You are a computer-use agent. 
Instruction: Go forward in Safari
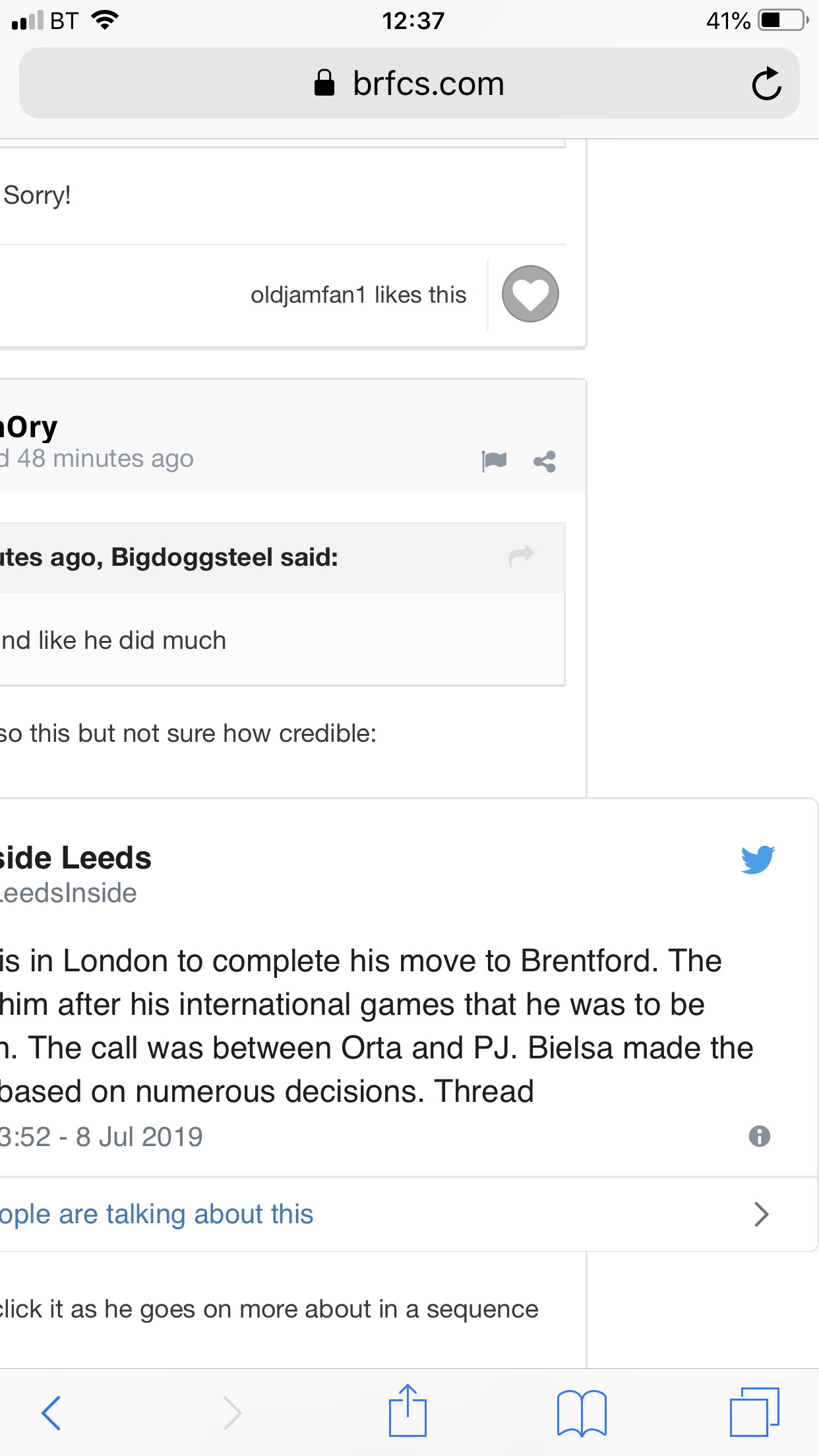(231, 1412)
